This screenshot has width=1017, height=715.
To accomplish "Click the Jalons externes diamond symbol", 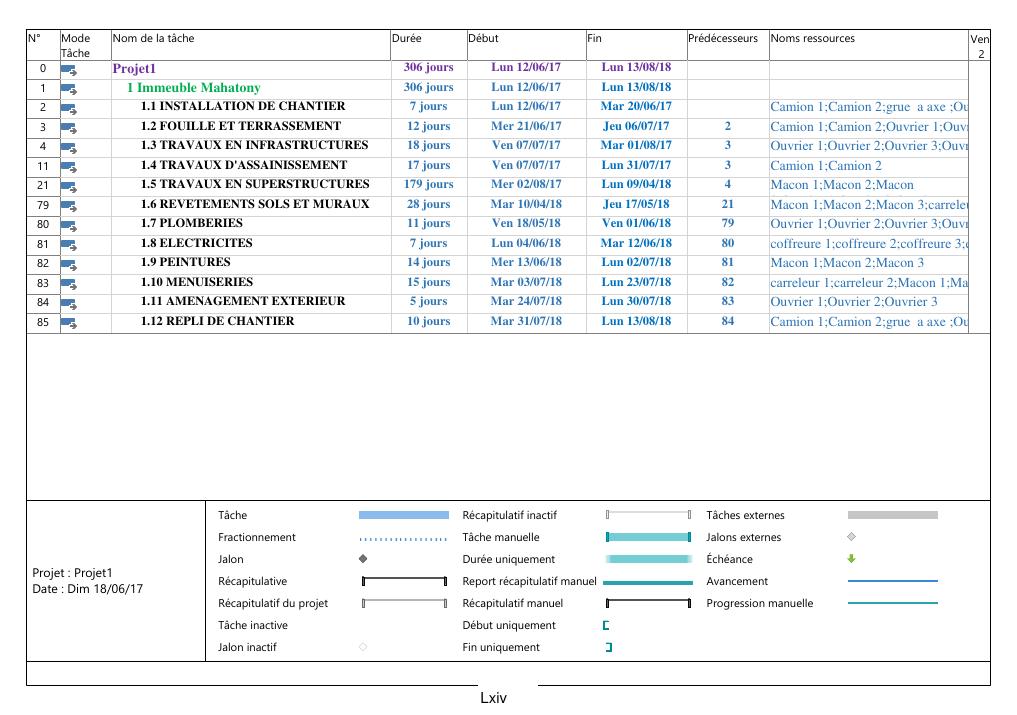I will coord(851,538).
